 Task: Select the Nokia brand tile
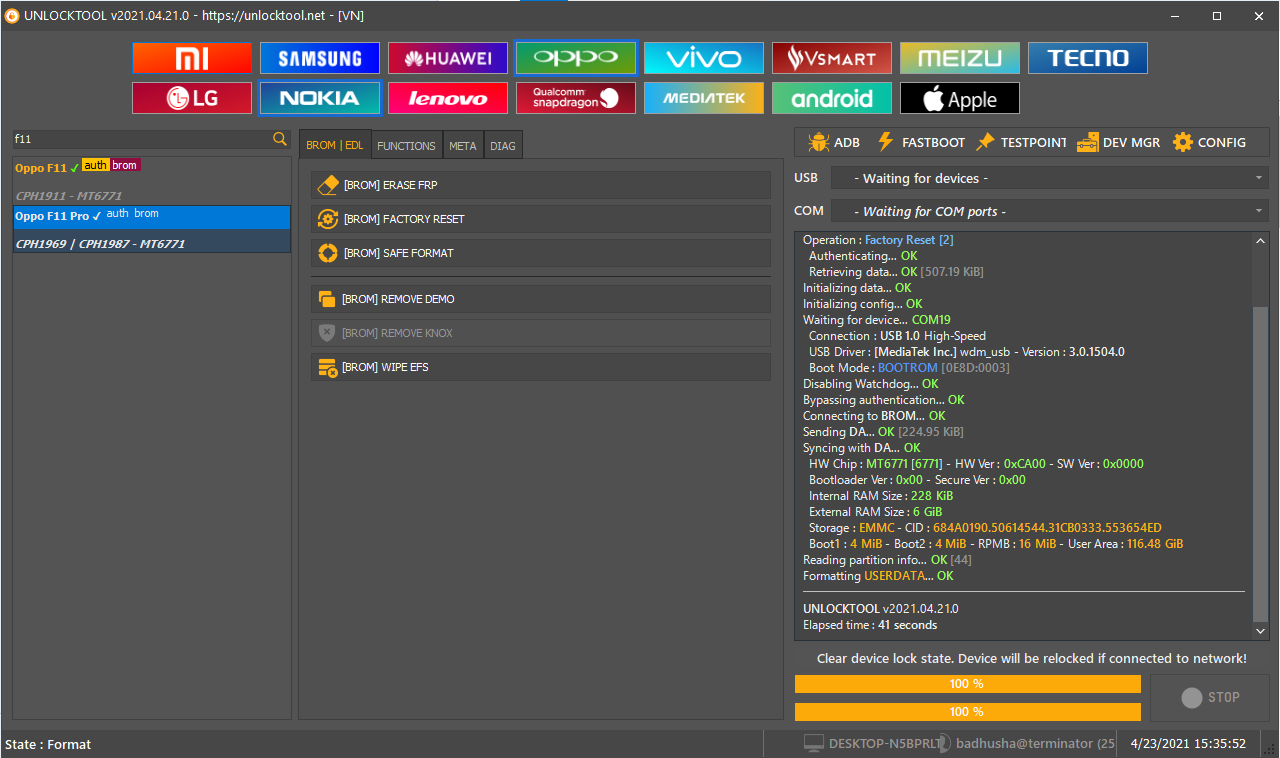coord(320,98)
